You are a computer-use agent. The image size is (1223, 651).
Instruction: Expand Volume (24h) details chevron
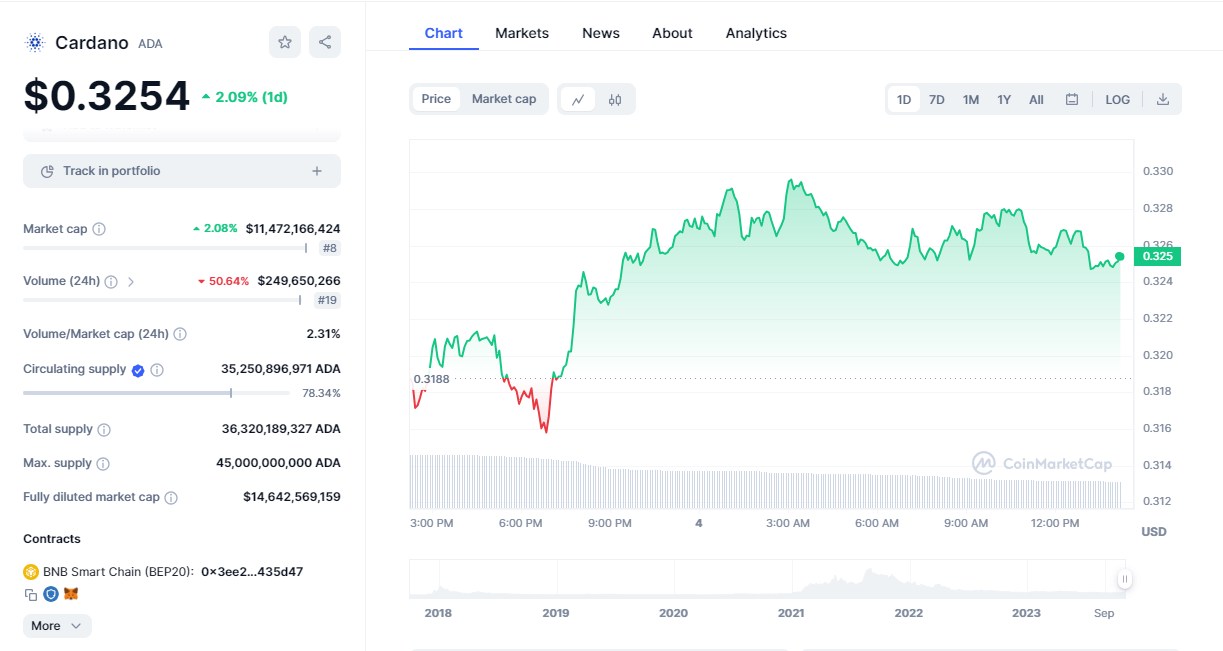(x=131, y=282)
